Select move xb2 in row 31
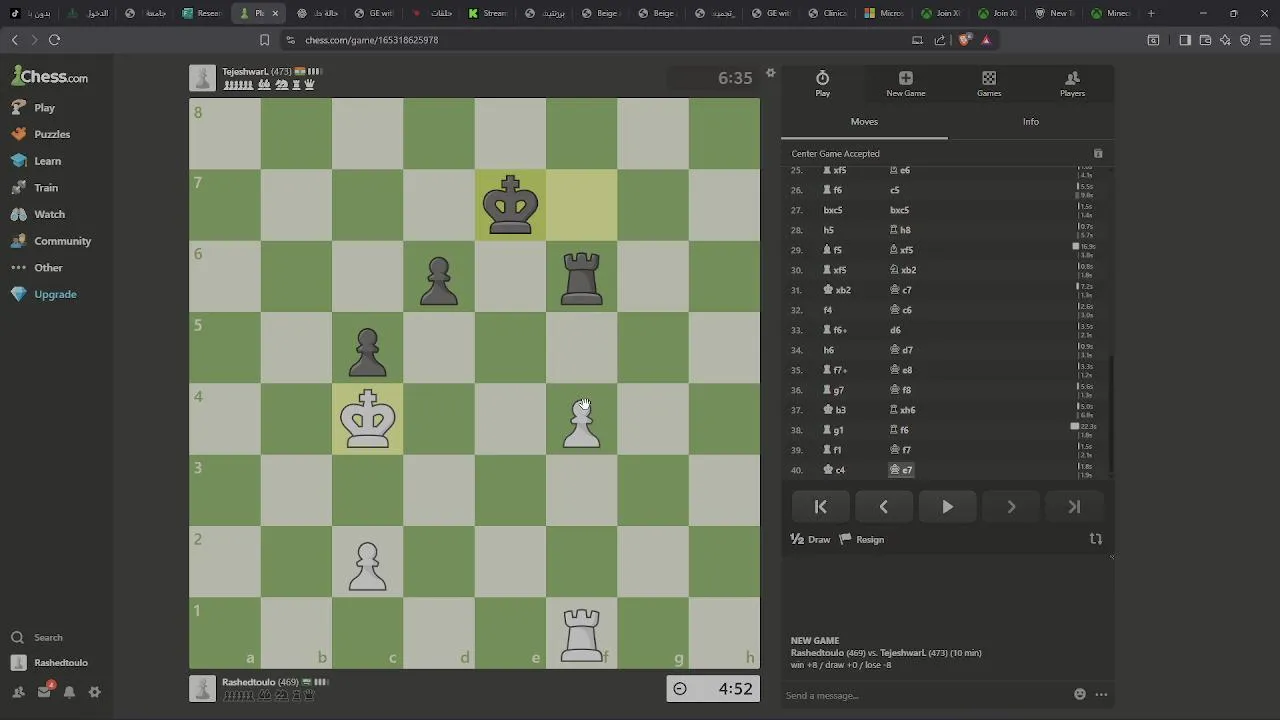 point(837,290)
